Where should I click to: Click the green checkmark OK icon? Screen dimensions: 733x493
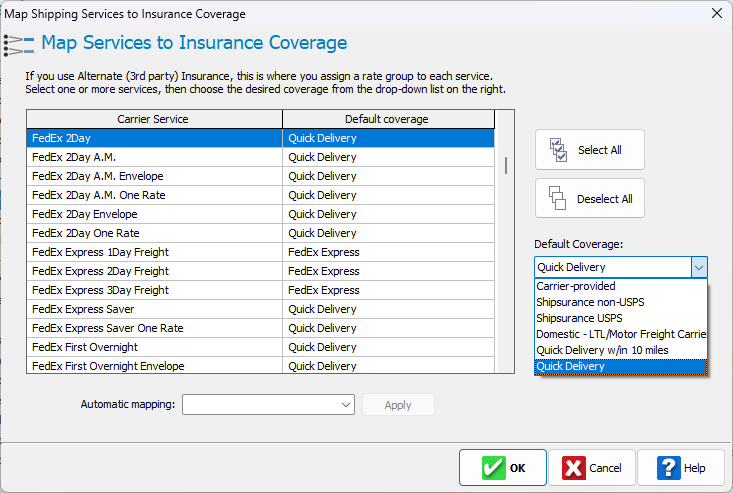[x=493, y=467]
